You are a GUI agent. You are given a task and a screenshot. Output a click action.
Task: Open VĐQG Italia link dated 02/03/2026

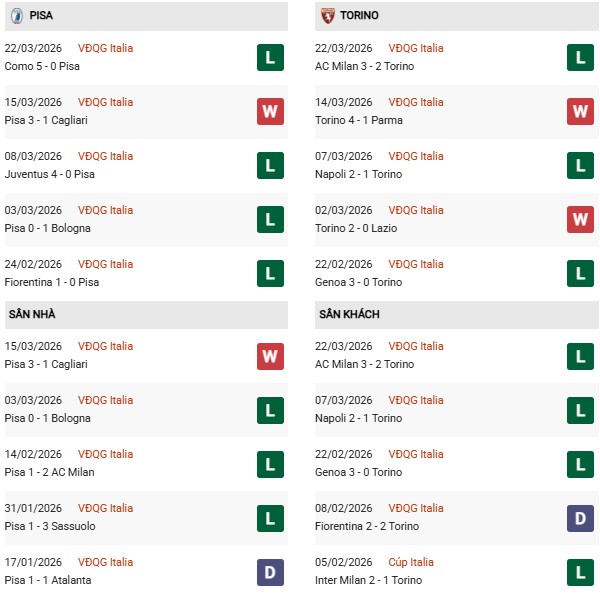(x=416, y=210)
